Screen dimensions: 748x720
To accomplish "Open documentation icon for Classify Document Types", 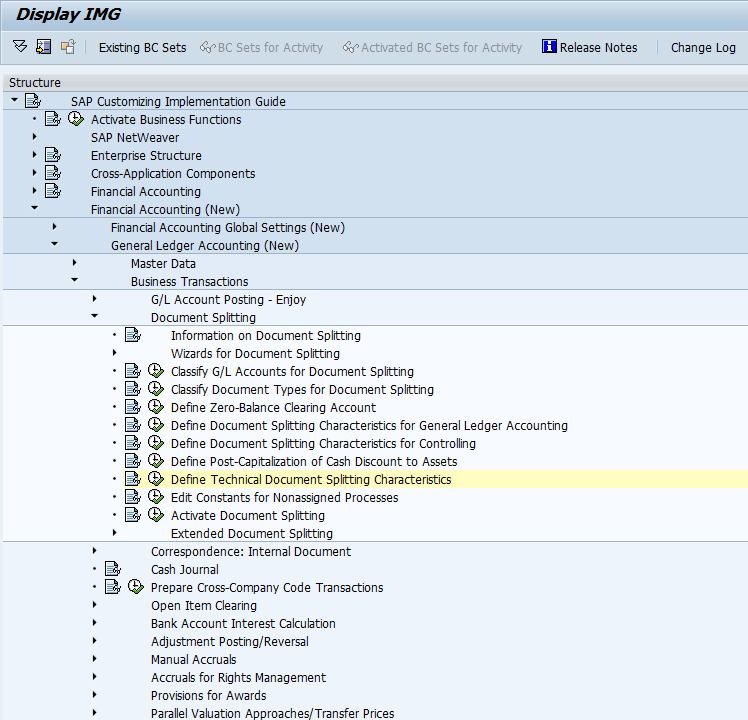I will [133, 389].
